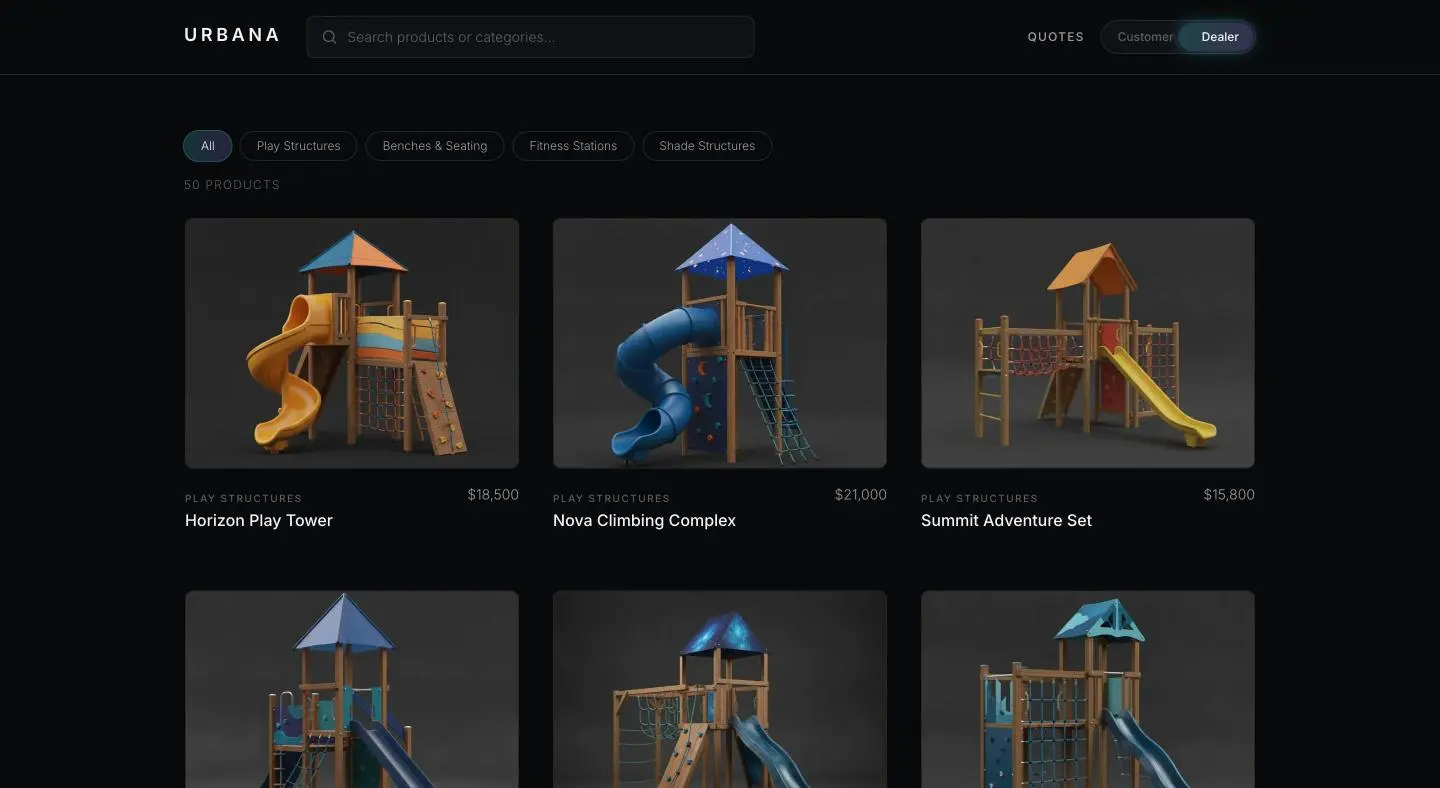Click the Nova Climbing Complex title
Screen dimensions: 1440x788
pos(644,520)
